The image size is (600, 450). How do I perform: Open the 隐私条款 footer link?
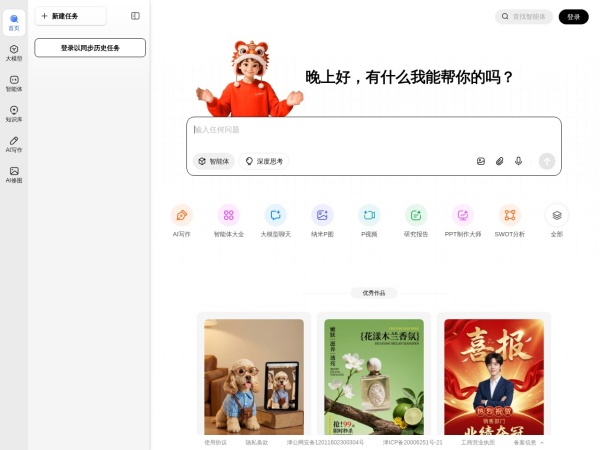click(256, 442)
